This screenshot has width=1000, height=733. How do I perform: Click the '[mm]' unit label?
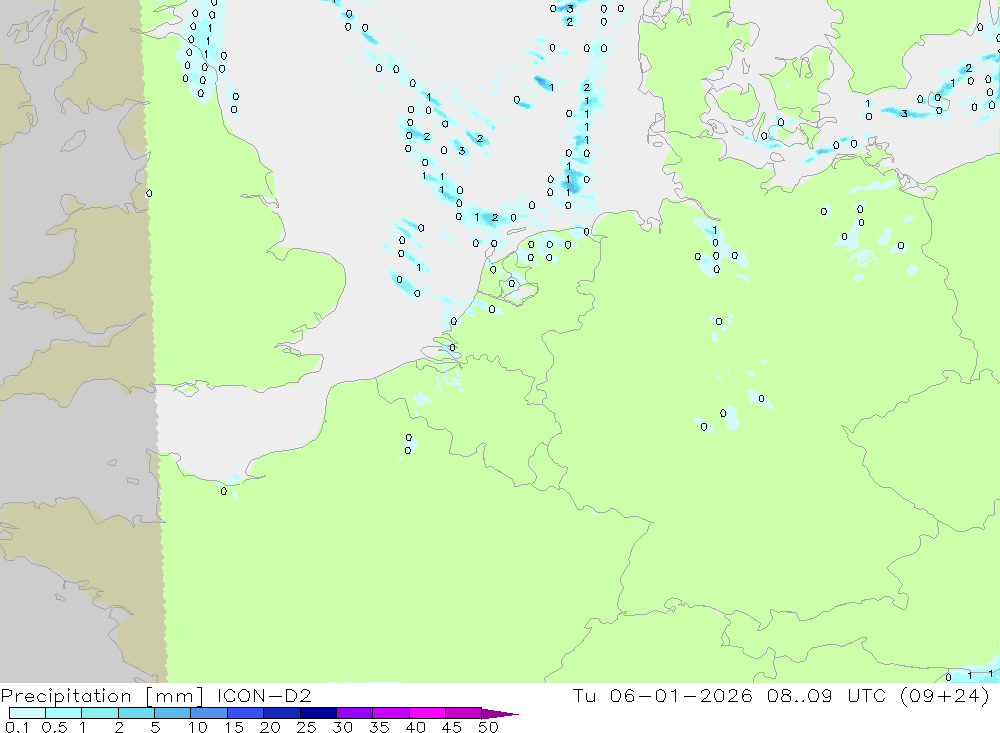(x=174, y=696)
